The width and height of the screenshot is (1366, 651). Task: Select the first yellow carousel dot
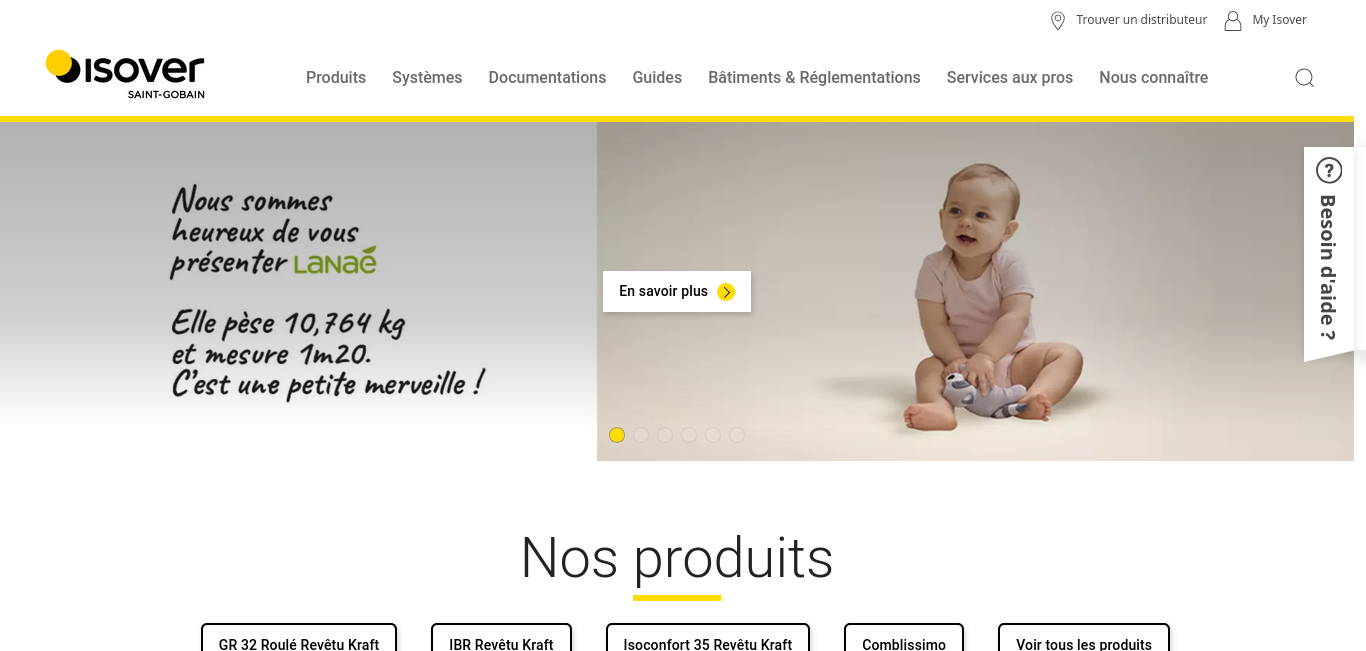click(x=617, y=435)
